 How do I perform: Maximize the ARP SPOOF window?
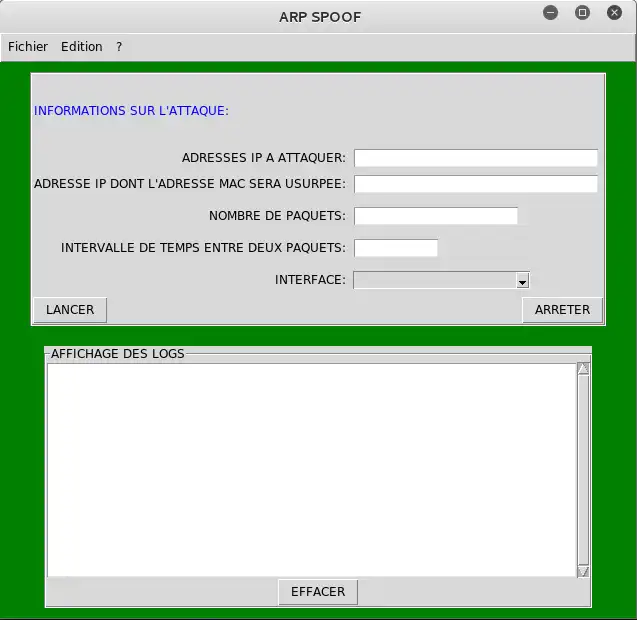coord(583,13)
